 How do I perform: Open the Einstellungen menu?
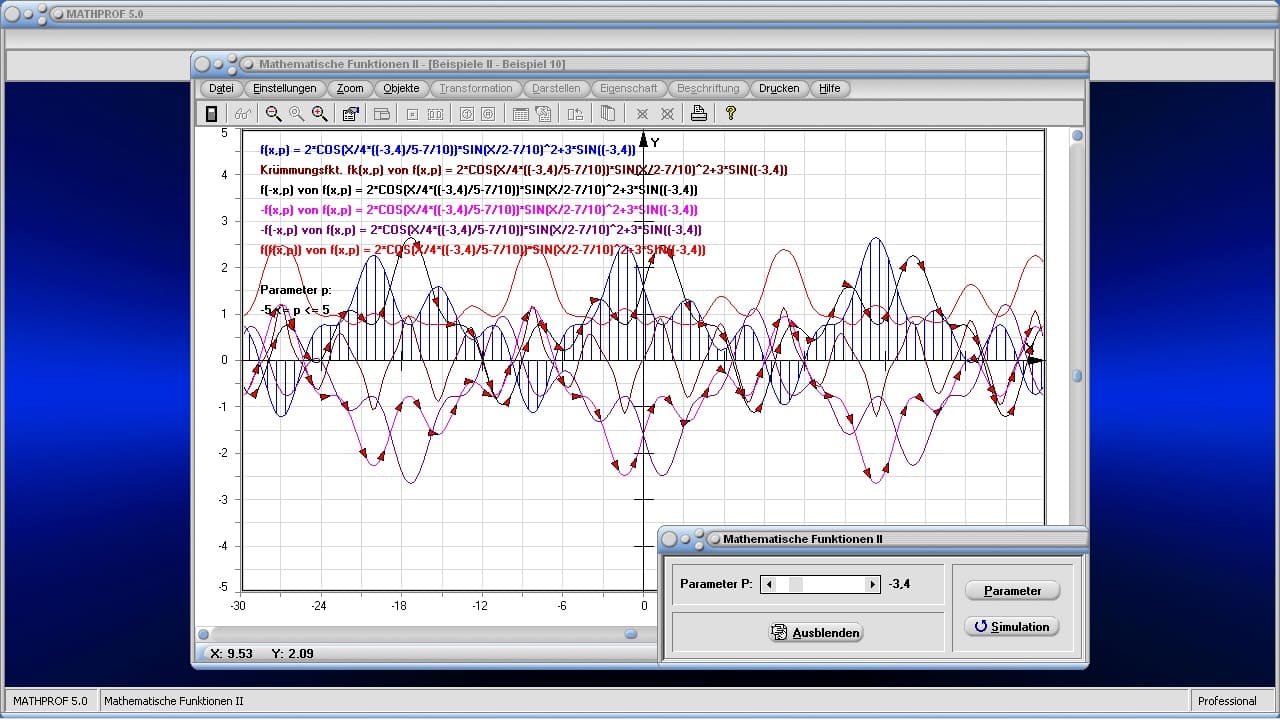pyautogui.click(x=285, y=88)
